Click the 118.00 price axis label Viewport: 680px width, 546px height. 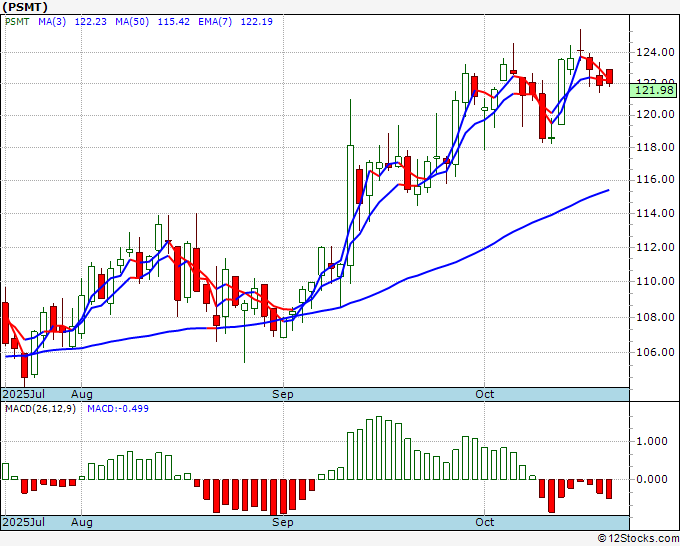tap(655, 147)
